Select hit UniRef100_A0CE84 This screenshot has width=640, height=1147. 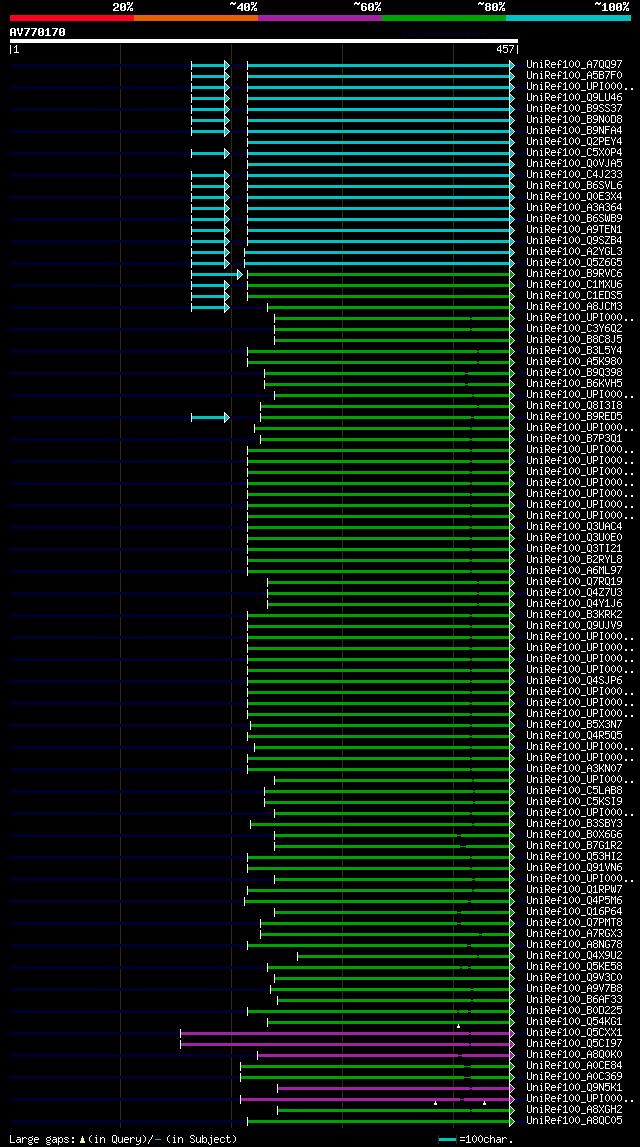[574, 1067]
